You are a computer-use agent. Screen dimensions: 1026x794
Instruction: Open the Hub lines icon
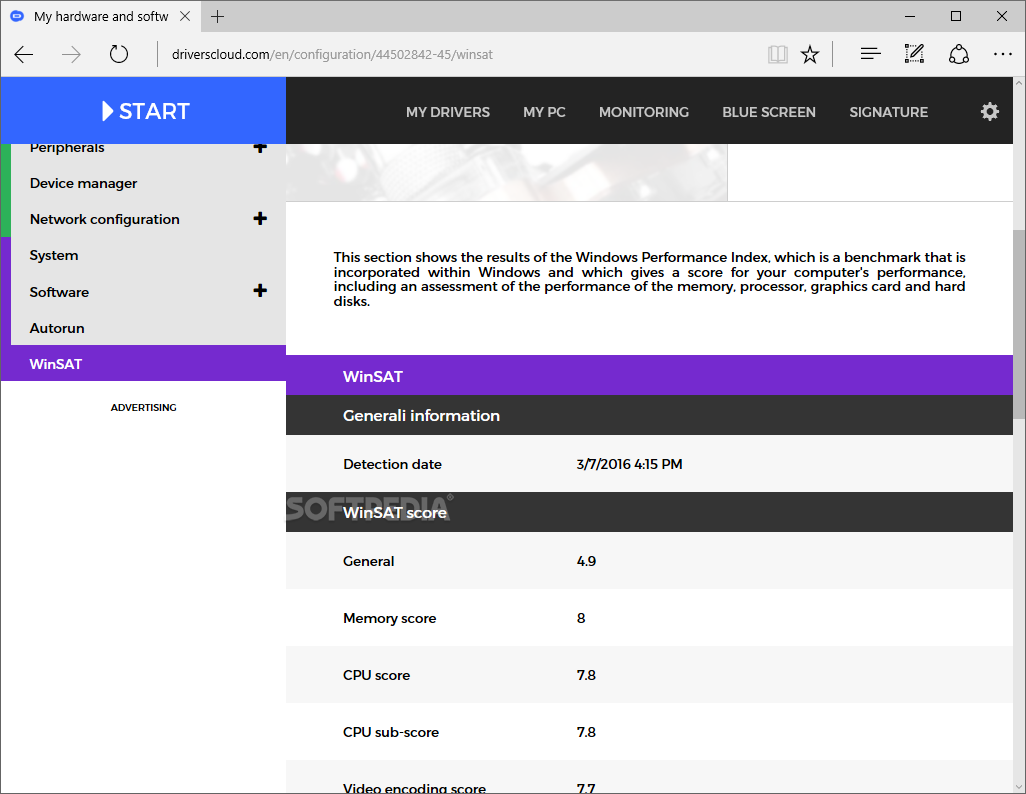tap(870, 54)
